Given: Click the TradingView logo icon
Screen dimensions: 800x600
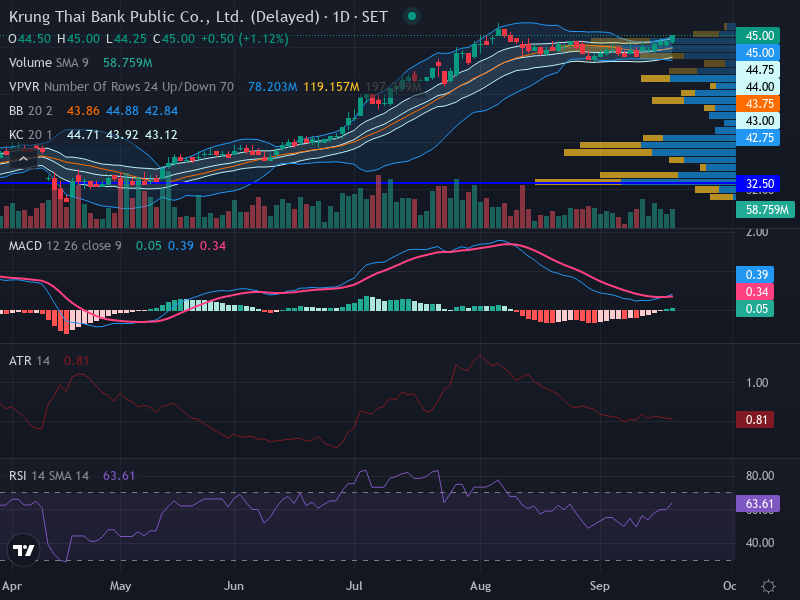Looking at the screenshot, I should click(x=23, y=550).
